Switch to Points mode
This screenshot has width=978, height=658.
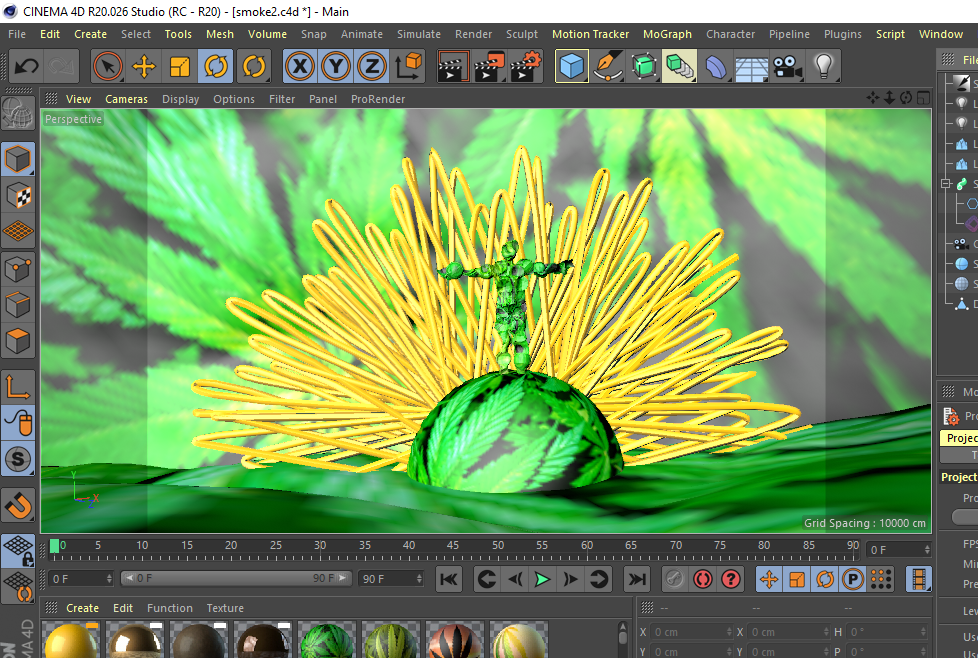17,269
